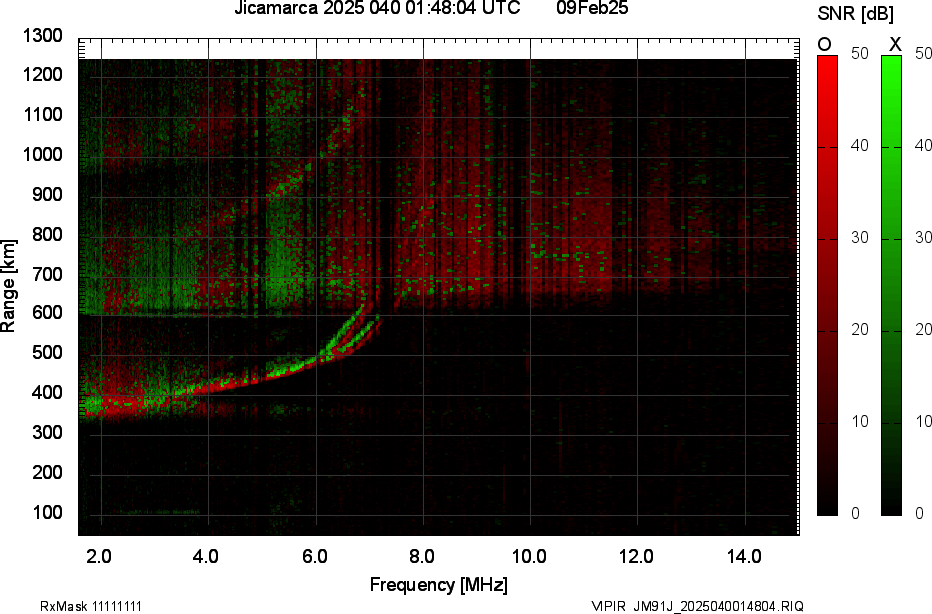Click the 2.0 frequency tick label
Image resolution: width=932 pixels, height=614 pixels.
[99, 557]
